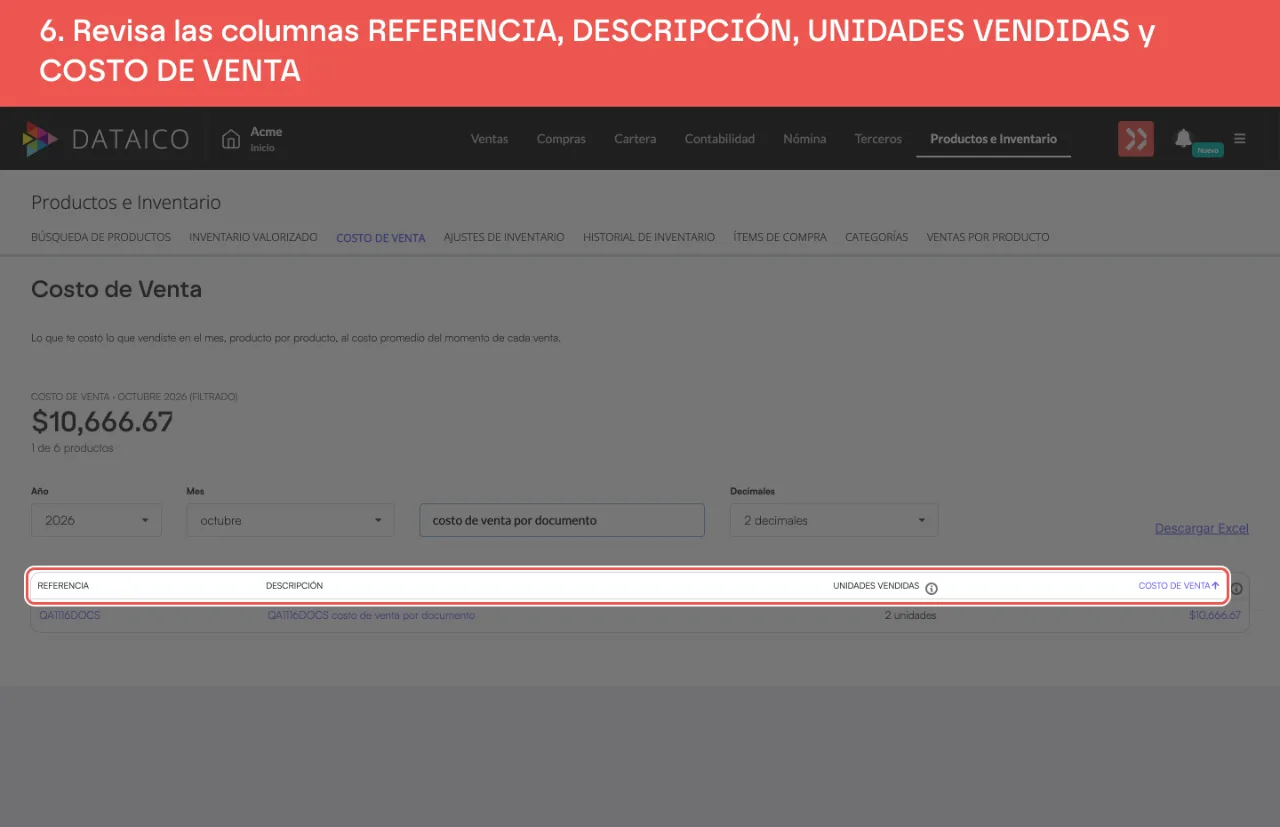
Task: Open the Decimales dropdown
Action: (x=834, y=520)
